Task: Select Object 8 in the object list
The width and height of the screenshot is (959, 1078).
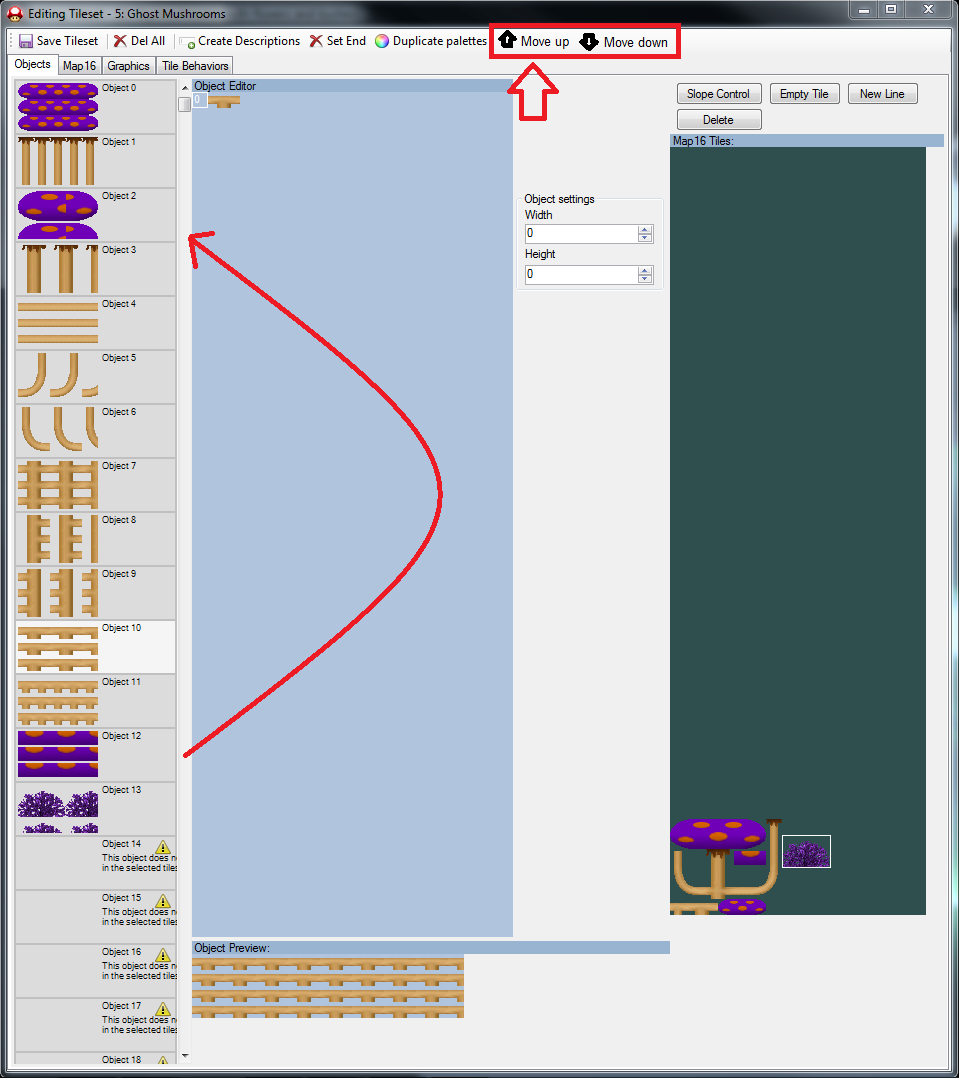Action: click(96, 539)
